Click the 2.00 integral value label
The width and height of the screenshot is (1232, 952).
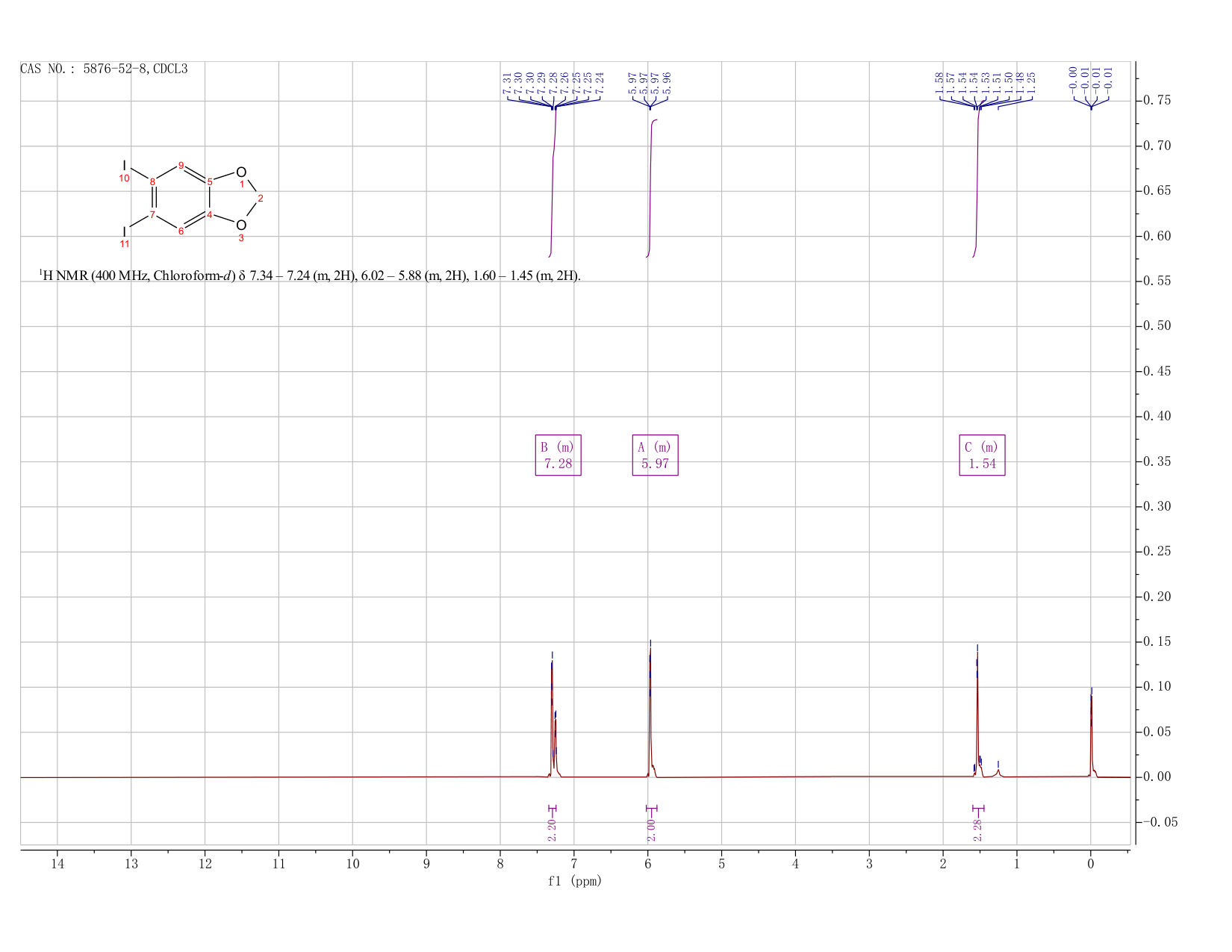point(650,830)
